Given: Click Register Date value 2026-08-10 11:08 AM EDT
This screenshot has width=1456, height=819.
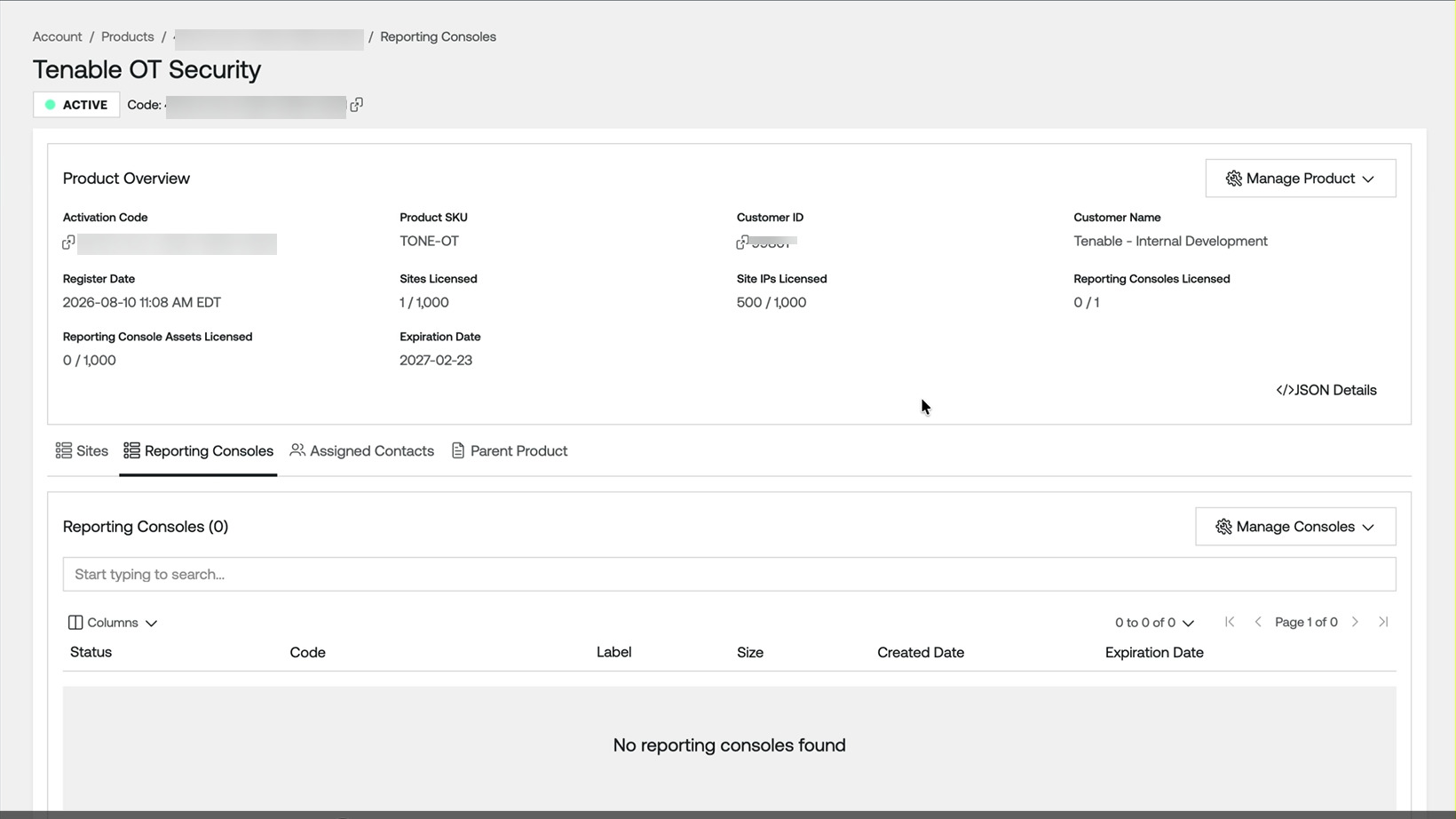Looking at the screenshot, I should tap(142, 302).
